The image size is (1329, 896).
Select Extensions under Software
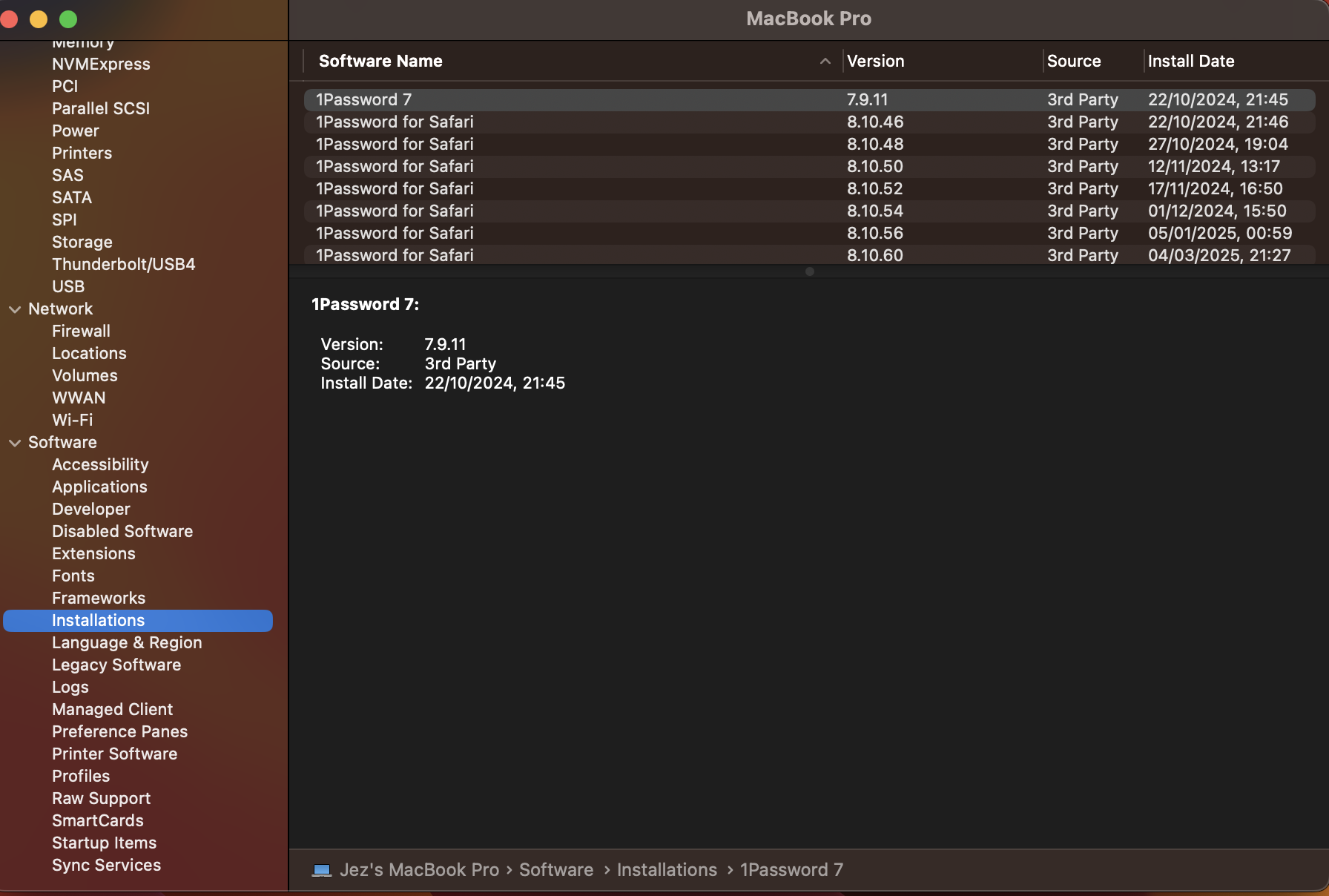(x=93, y=554)
